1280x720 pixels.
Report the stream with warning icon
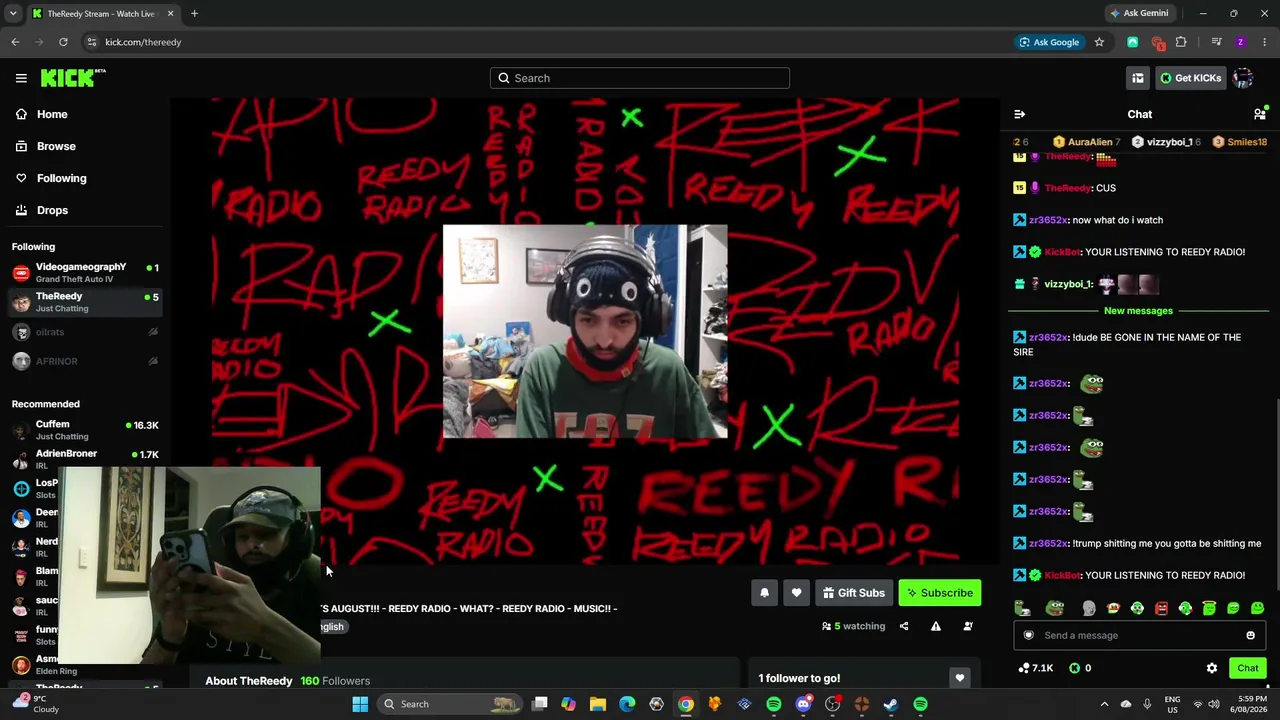pyautogui.click(x=936, y=626)
